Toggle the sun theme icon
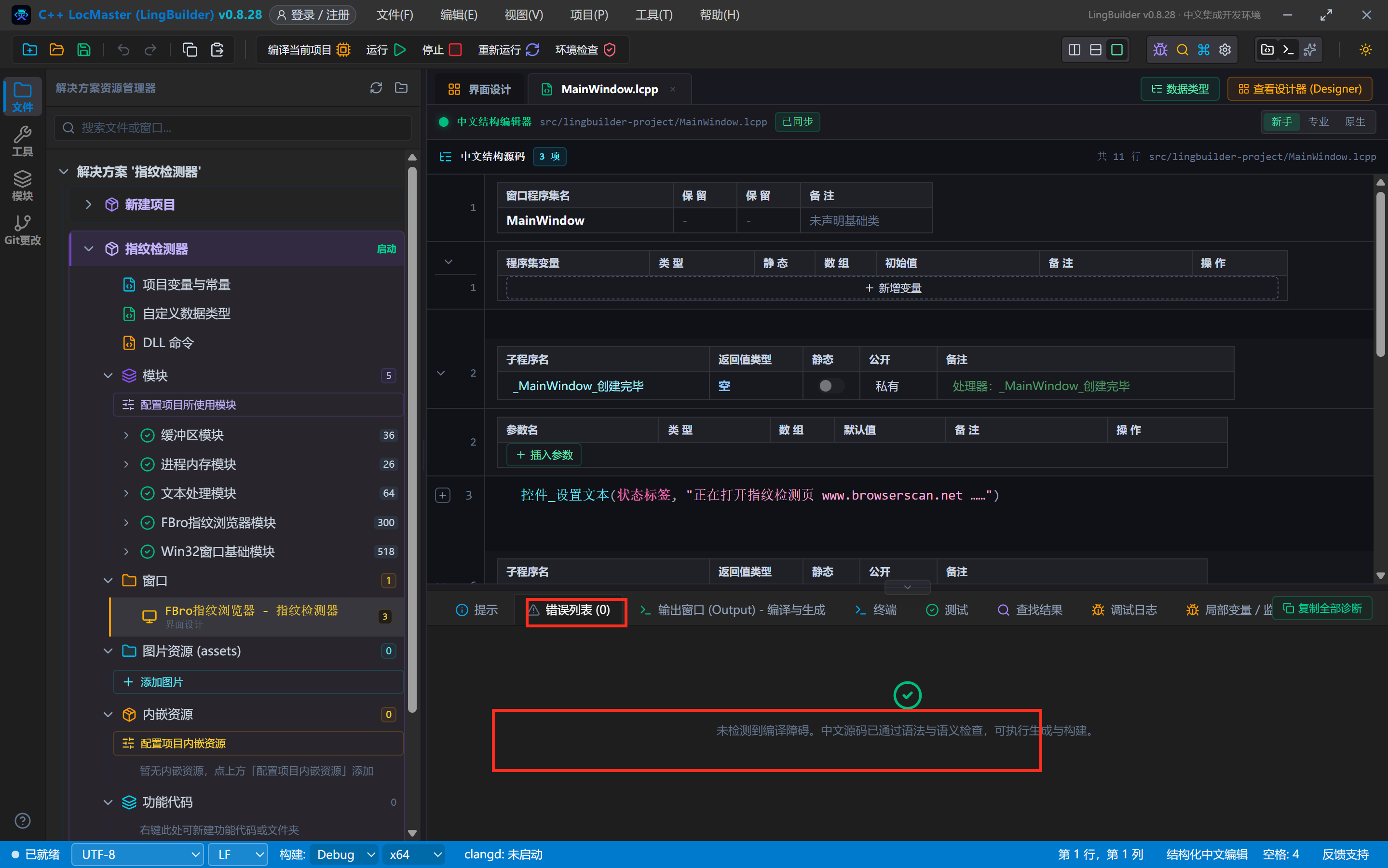Viewport: 1388px width, 868px height. pyautogui.click(x=1366, y=50)
